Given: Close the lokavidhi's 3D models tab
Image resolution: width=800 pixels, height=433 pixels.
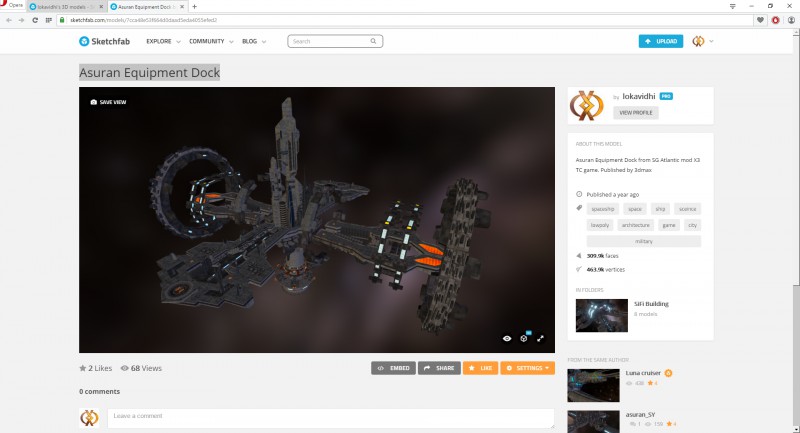Looking at the screenshot, I should coord(101,7).
